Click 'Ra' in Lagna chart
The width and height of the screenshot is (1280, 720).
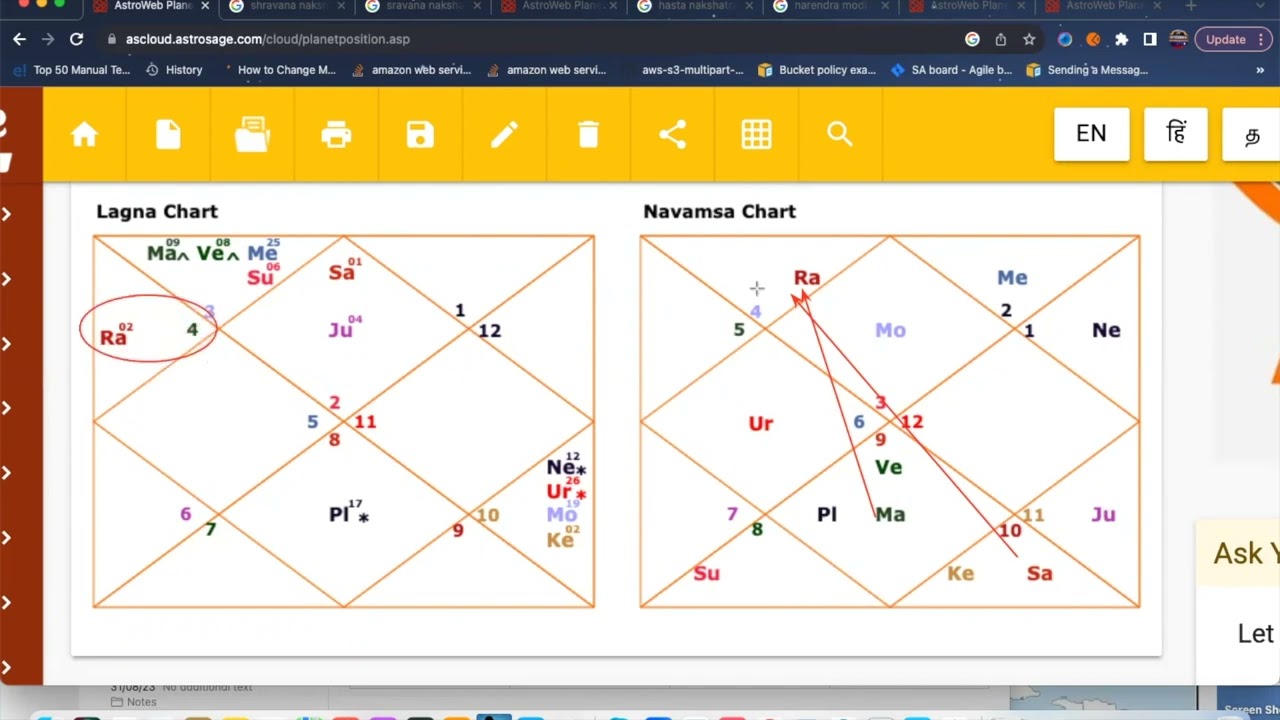pos(113,338)
